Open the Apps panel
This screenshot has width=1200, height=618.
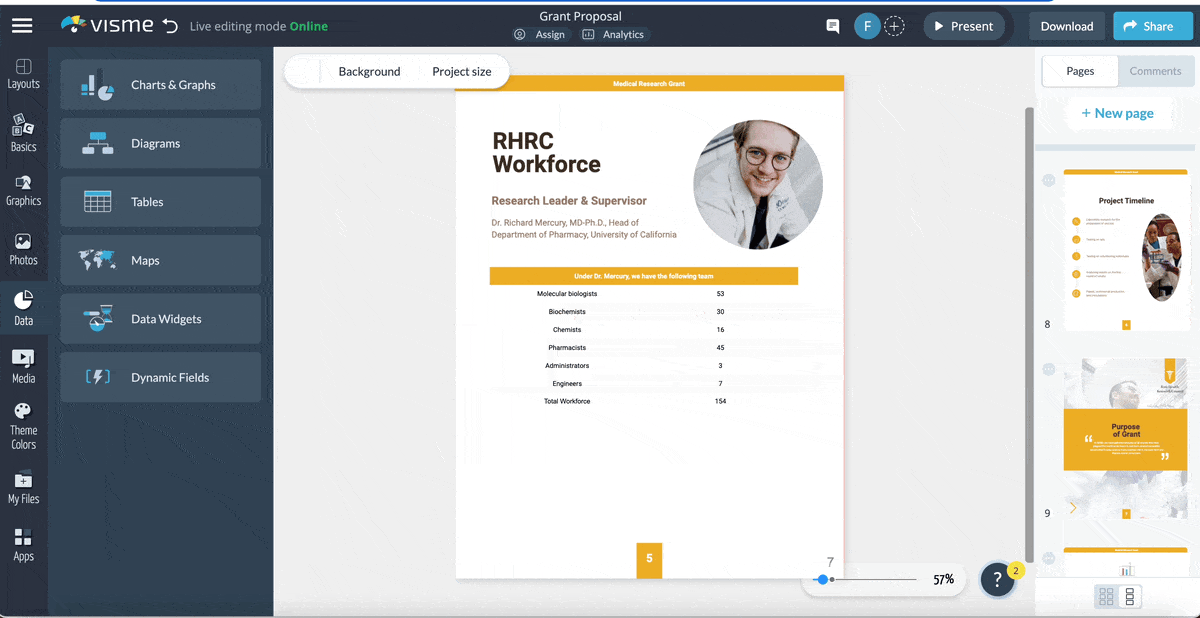point(22,545)
